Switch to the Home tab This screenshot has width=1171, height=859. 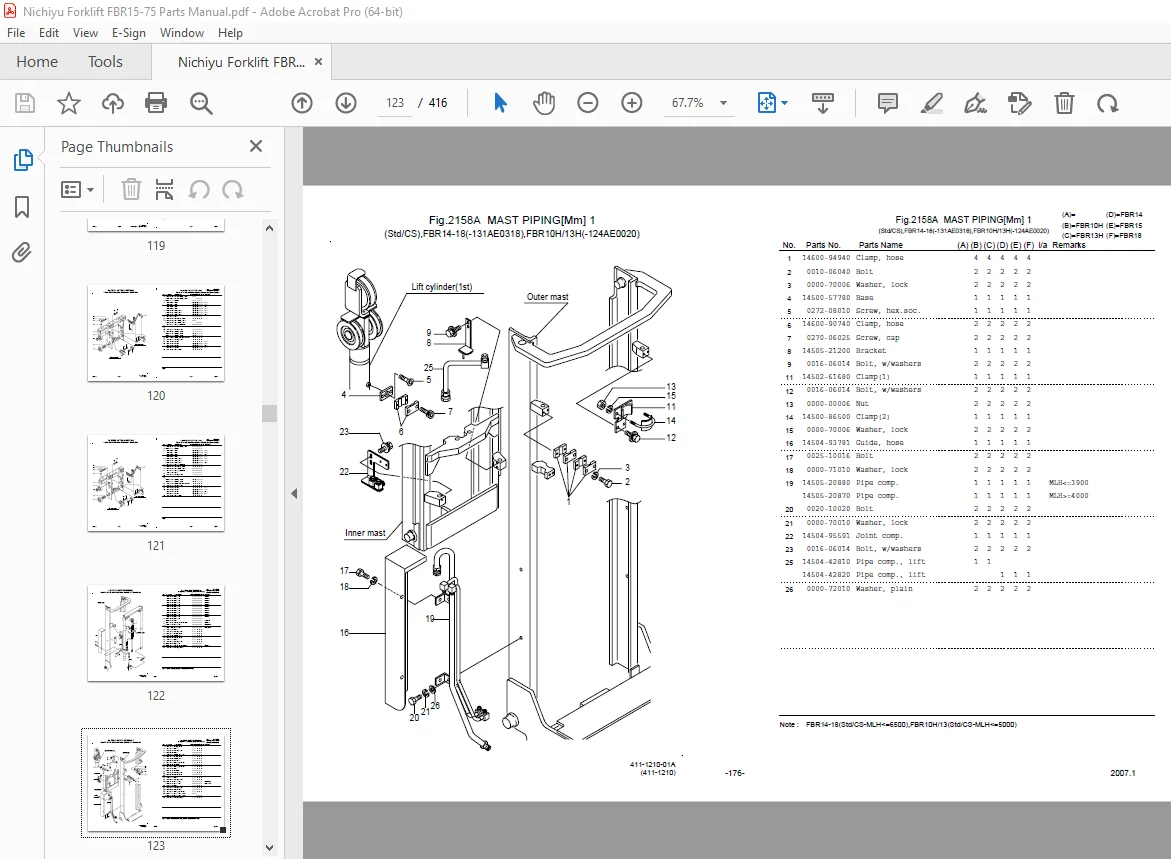(37, 62)
